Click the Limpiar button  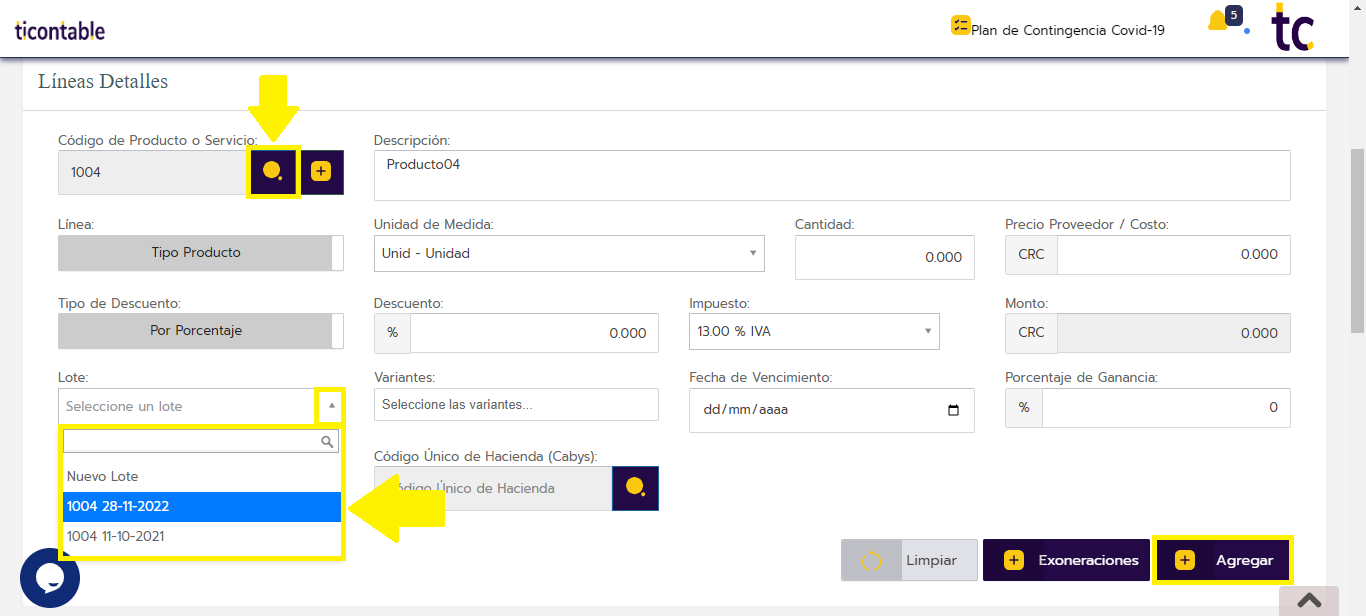pyautogui.click(x=909, y=560)
